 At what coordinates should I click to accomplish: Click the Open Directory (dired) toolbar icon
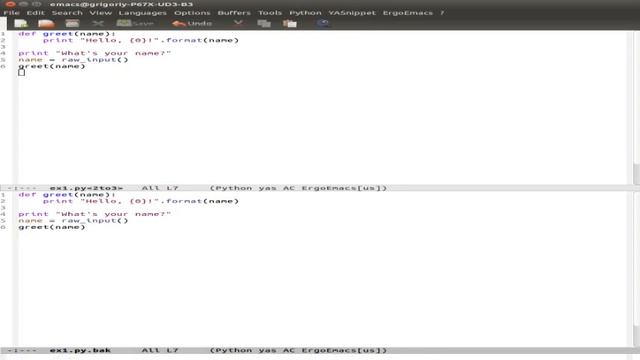(72, 24)
